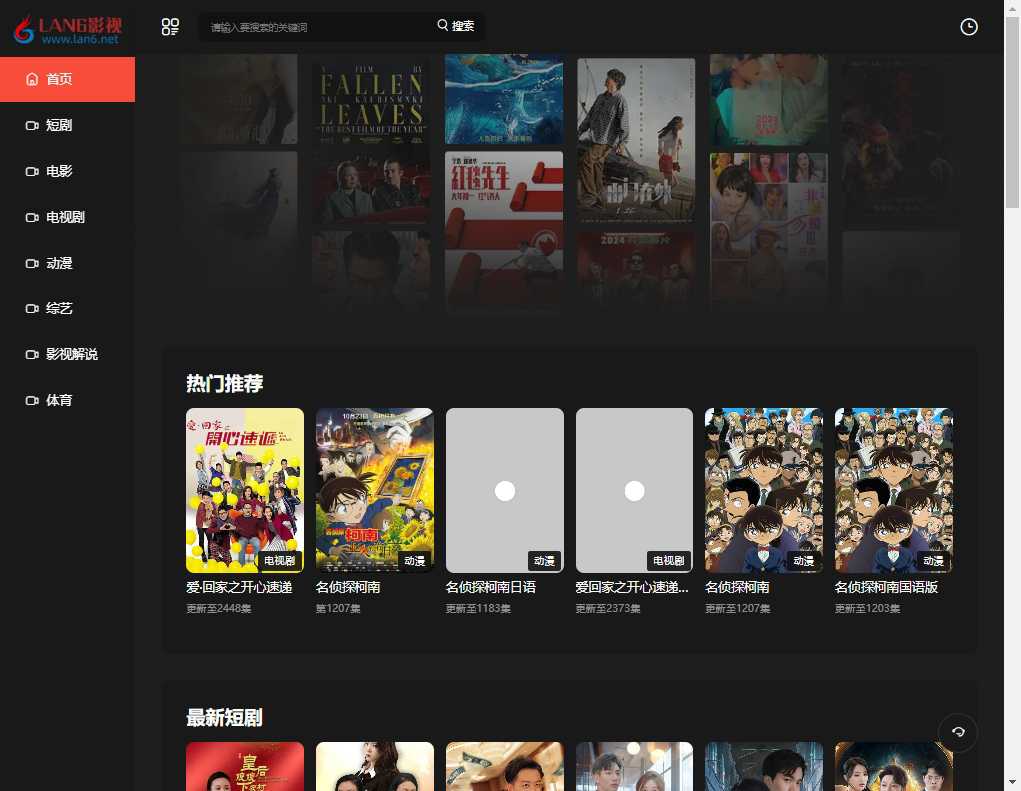Open the category grid menu icon

(170, 27)
